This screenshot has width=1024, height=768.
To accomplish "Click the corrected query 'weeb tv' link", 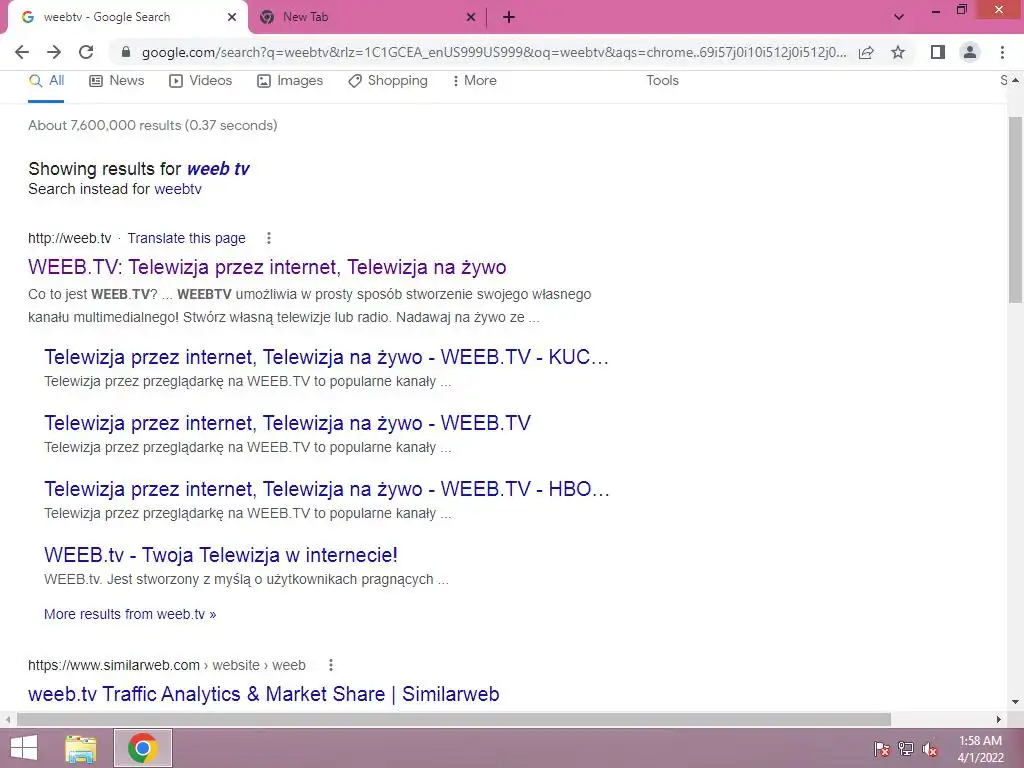I will [218, 169].
